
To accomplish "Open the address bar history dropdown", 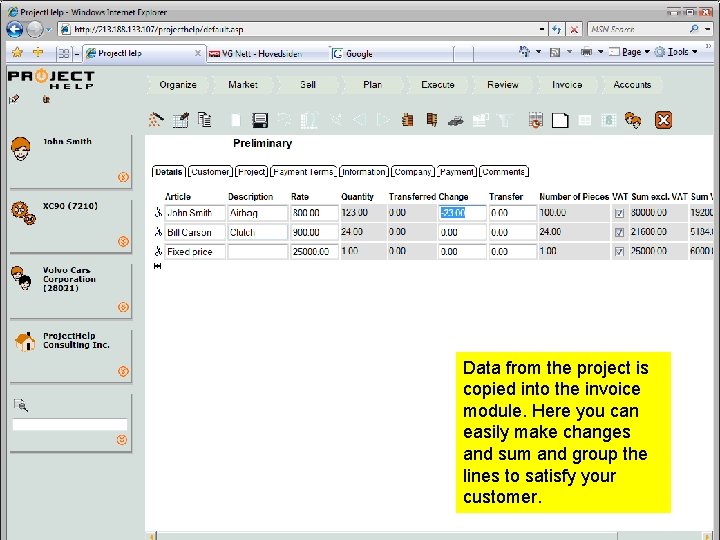I will pyautogui.click(x=542, y=29).
